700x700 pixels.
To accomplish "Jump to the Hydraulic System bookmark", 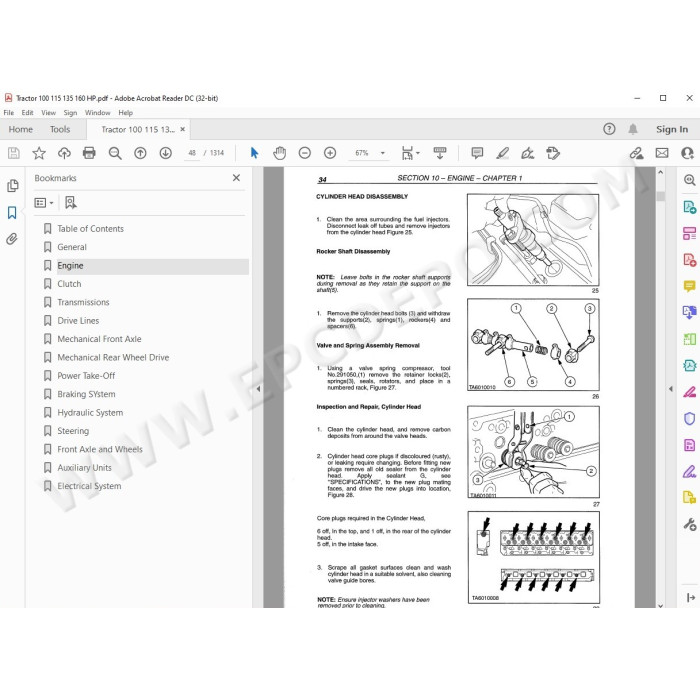I will click(x=90, y=413).
